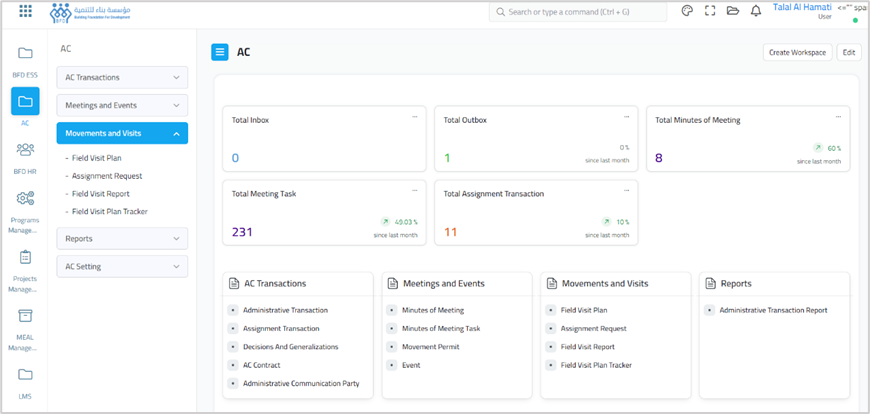The width and height of the screenshot is (870, 414).
Task: Open Projects Management clipboard icon
Action: coord(25,258)
